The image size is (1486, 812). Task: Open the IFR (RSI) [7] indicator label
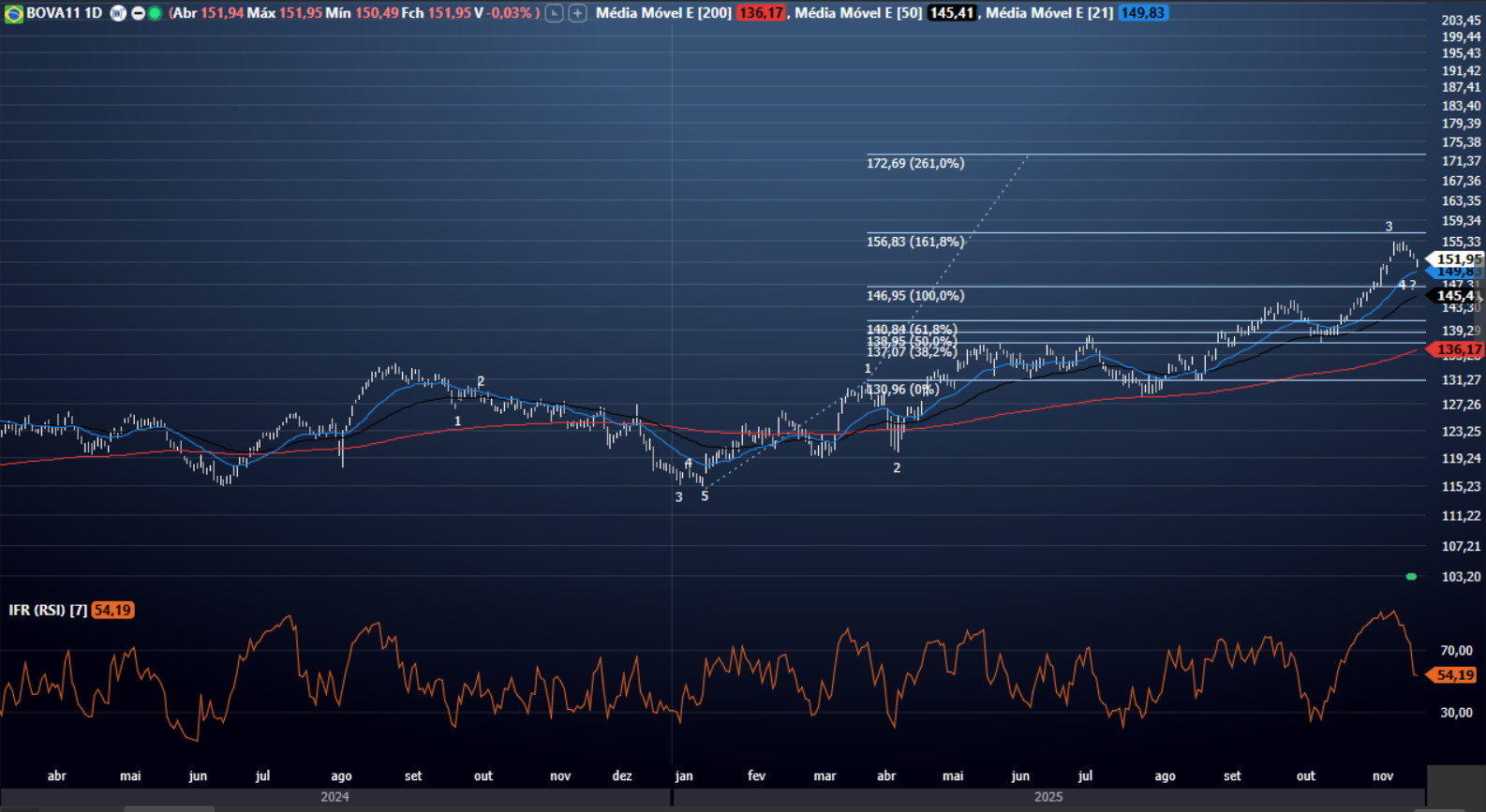pos(48,611)
